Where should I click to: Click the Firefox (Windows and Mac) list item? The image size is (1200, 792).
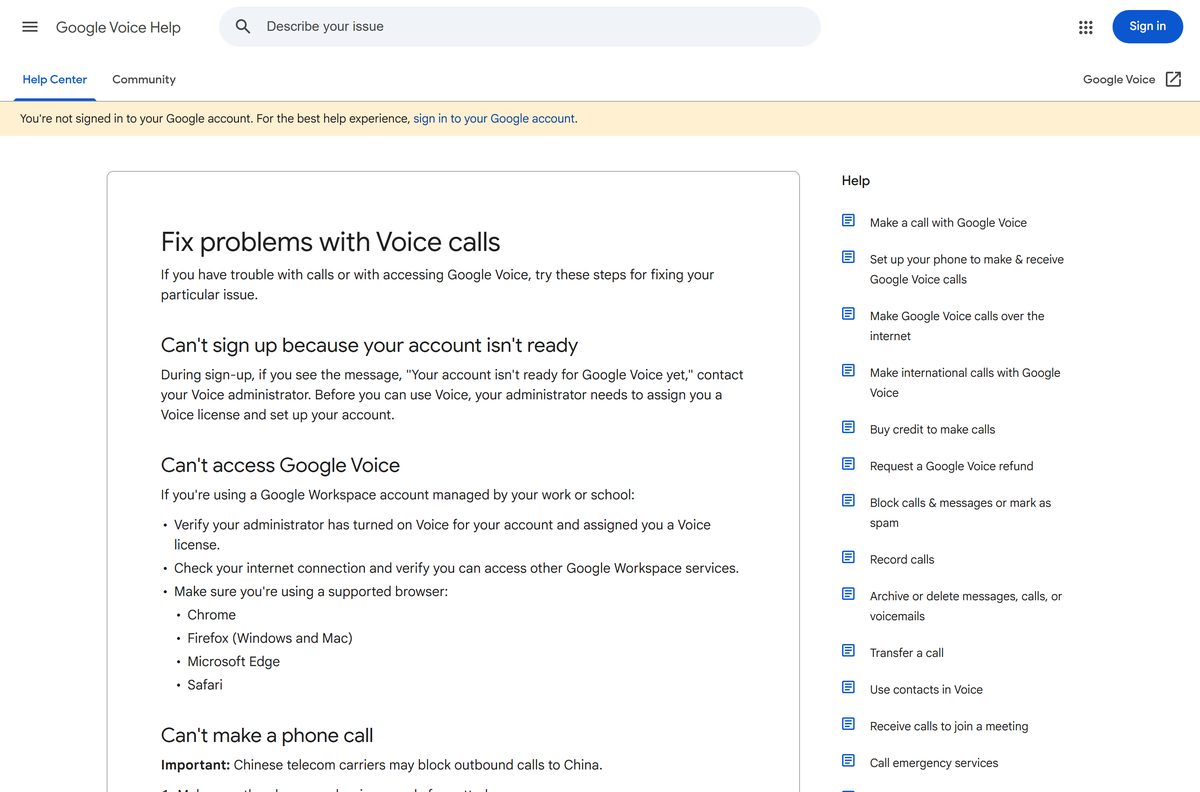tap(270, 638)
